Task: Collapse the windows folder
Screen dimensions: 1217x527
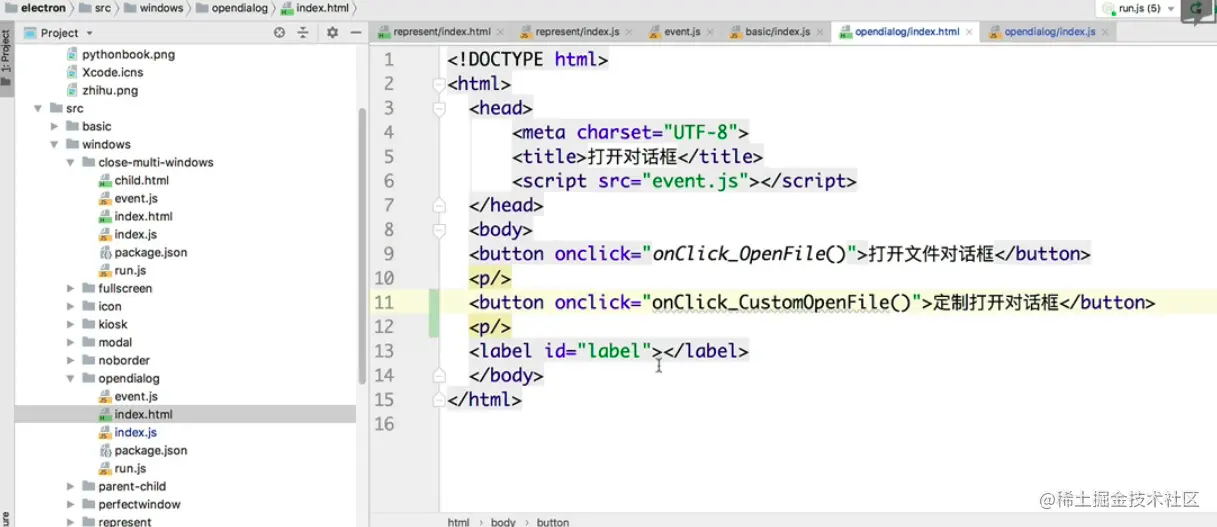Action: (x=55, y=144)
